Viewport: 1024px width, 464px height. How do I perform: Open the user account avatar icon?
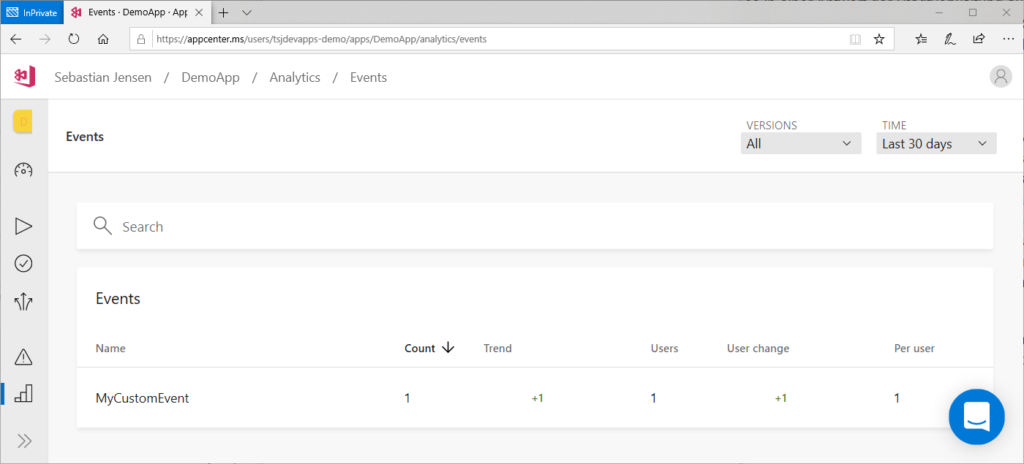[x=999, y=77]
